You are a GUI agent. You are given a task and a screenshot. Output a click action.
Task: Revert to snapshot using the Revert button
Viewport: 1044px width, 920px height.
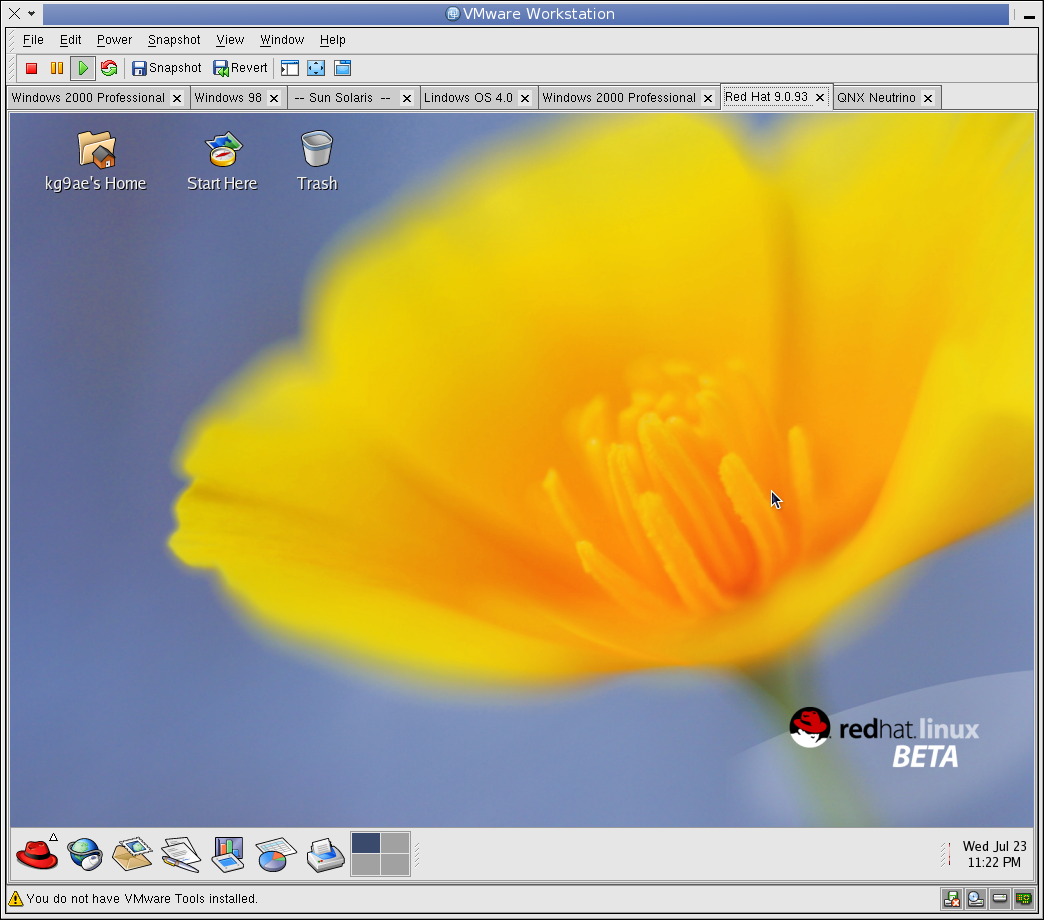(x=240, y=68)
